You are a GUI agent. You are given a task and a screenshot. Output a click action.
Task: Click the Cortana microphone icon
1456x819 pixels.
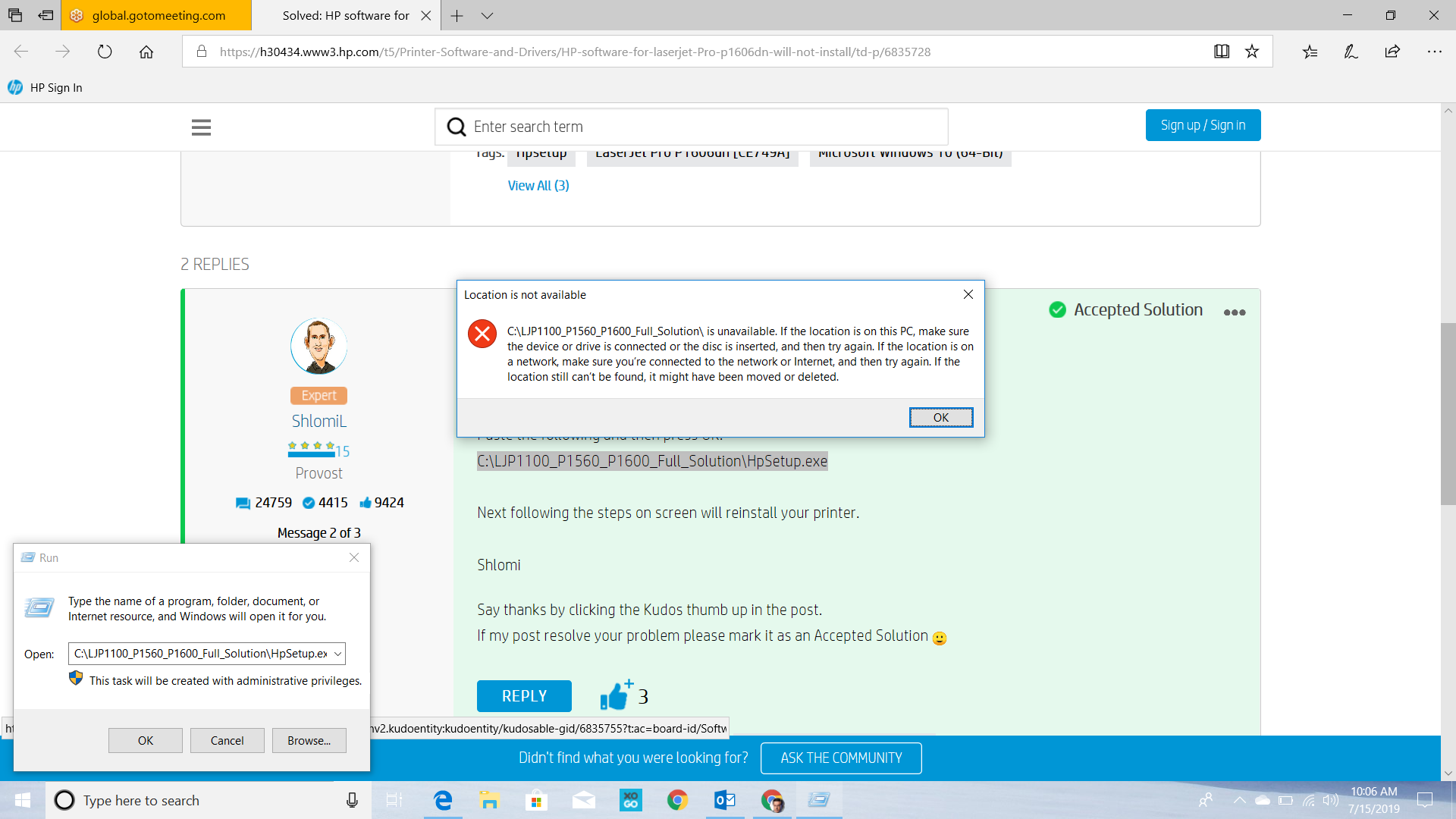pyautogui.click(x=352, y=800)
